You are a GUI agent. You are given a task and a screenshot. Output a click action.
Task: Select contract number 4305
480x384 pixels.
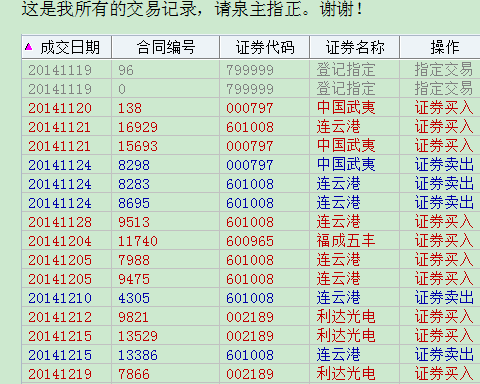tap(134, 298)
